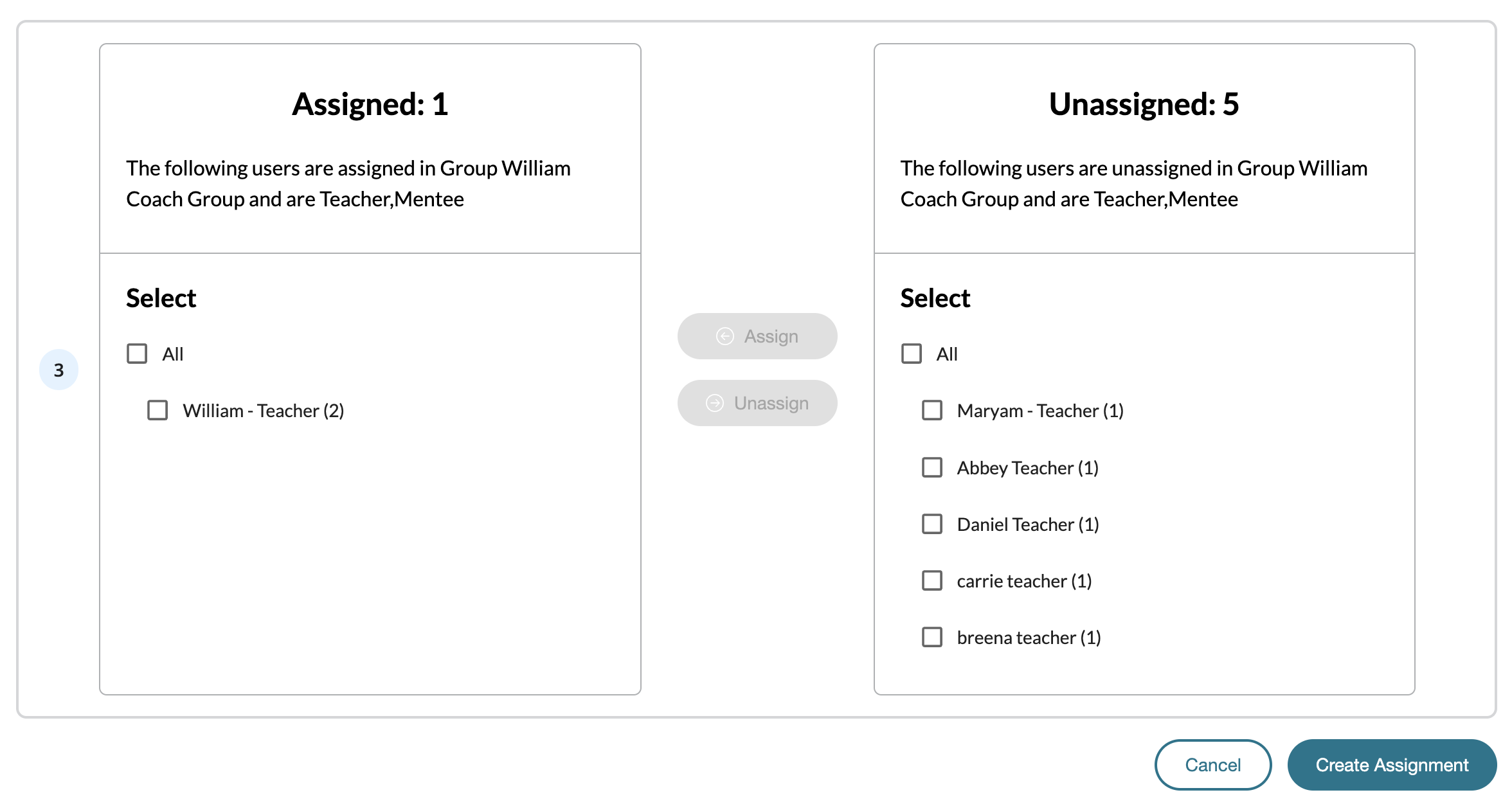Select the Maryam - Teacher (1) checkbox
Image resolution: width=1512 pixels, height=806 pixels.
click(932, 410)
